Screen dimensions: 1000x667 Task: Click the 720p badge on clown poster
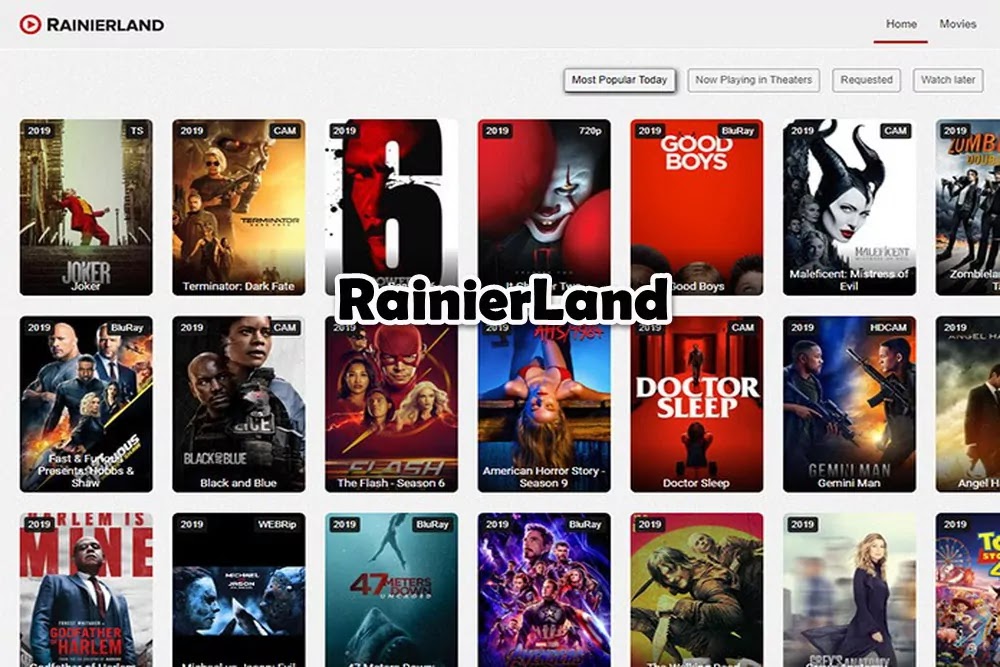tap(590, 131)
